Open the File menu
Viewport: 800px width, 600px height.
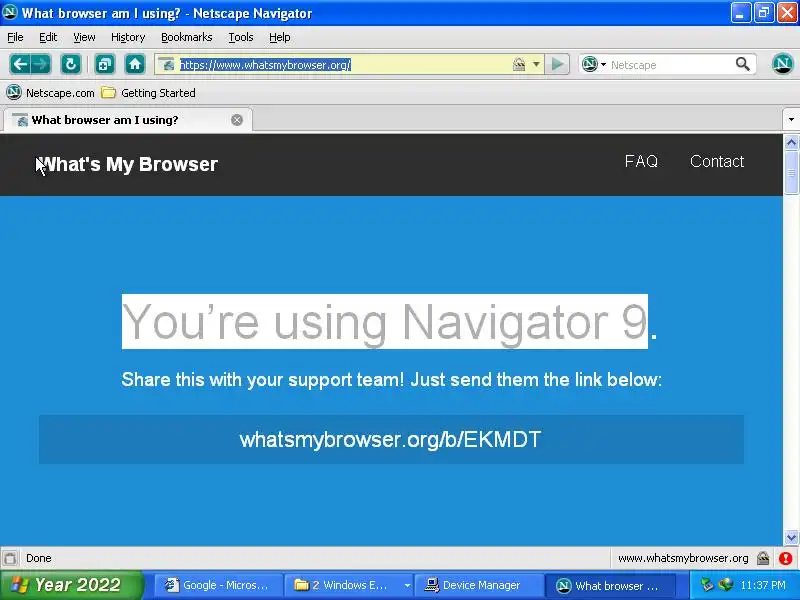pos(15,37)
